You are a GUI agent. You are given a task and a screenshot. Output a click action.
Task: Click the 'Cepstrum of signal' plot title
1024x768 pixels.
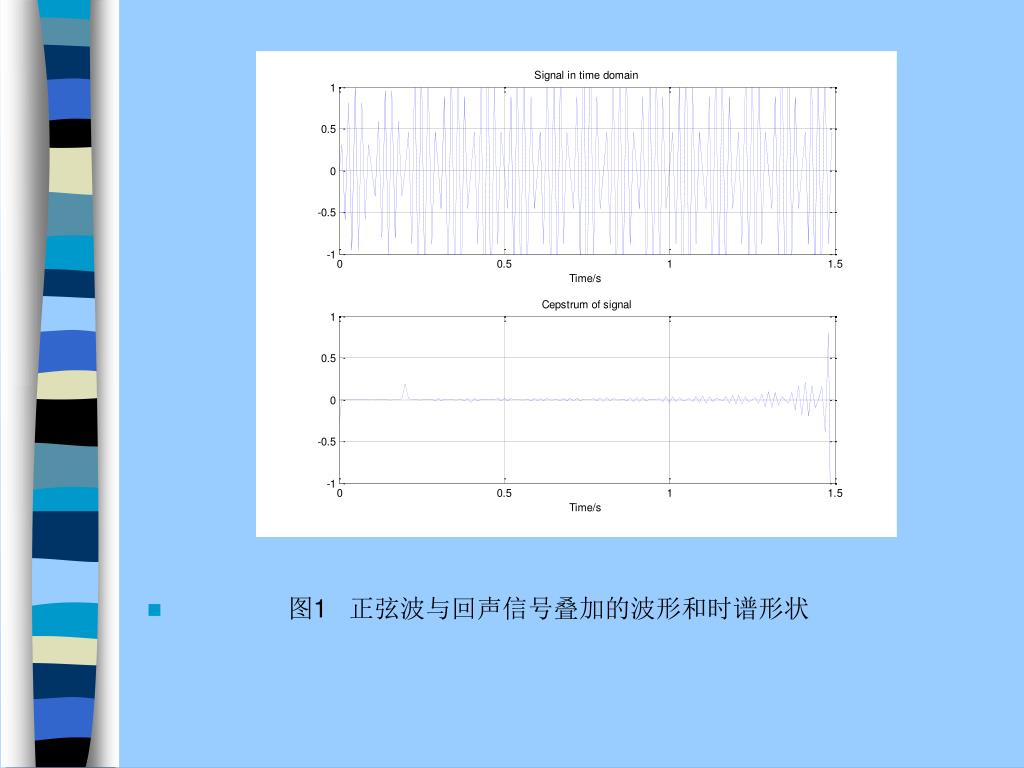[586, 304]
